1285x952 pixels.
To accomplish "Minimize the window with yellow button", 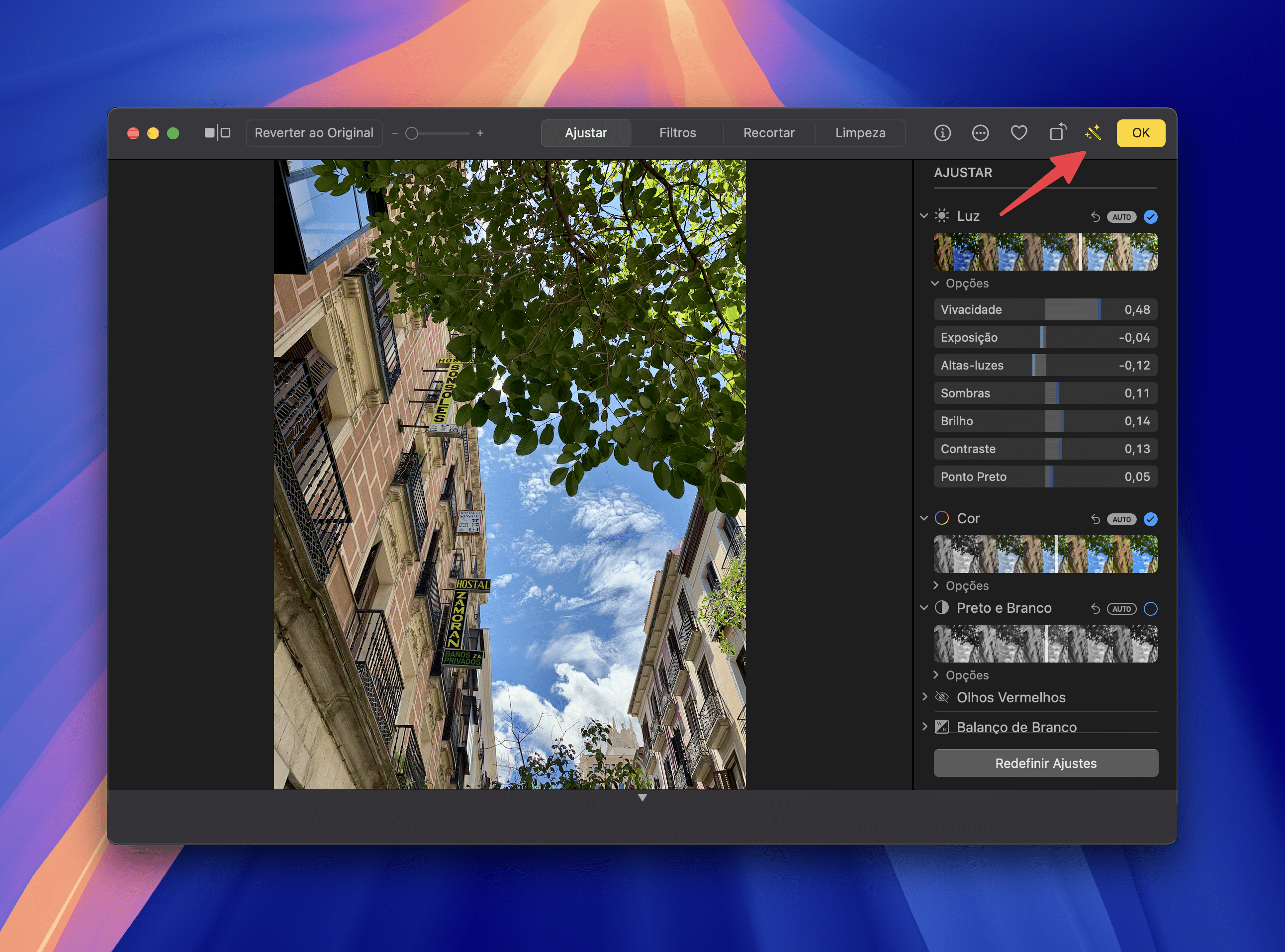I will (x=153, y=133).
